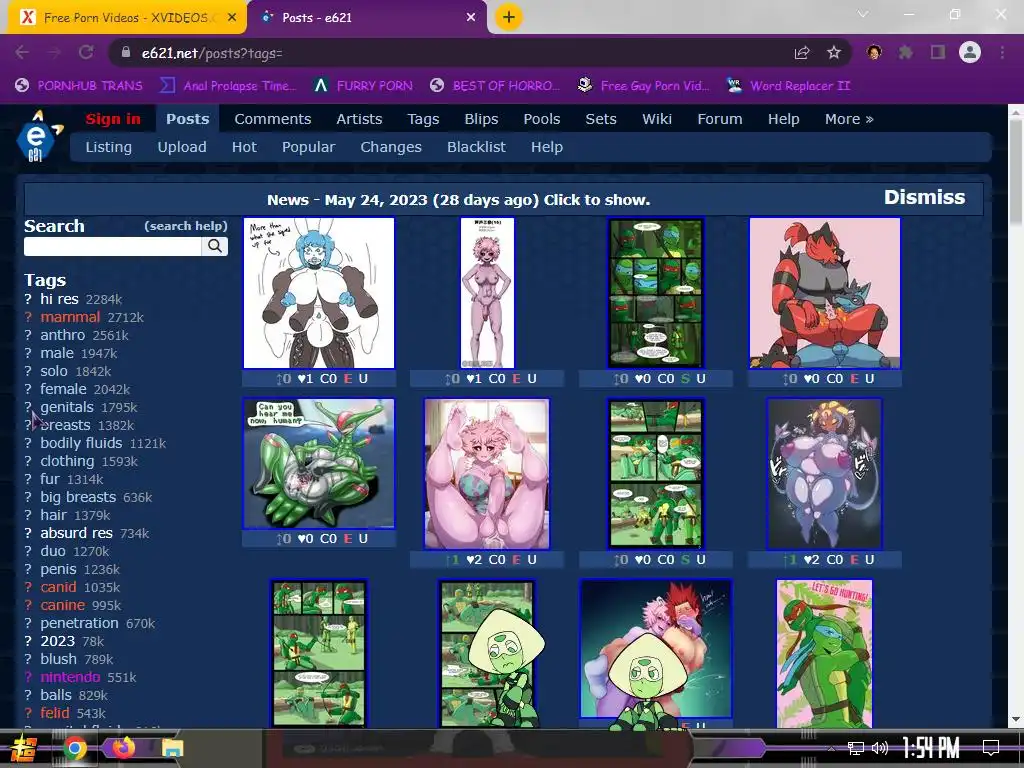Click the volume speaker icon in tray

[880, 748]
